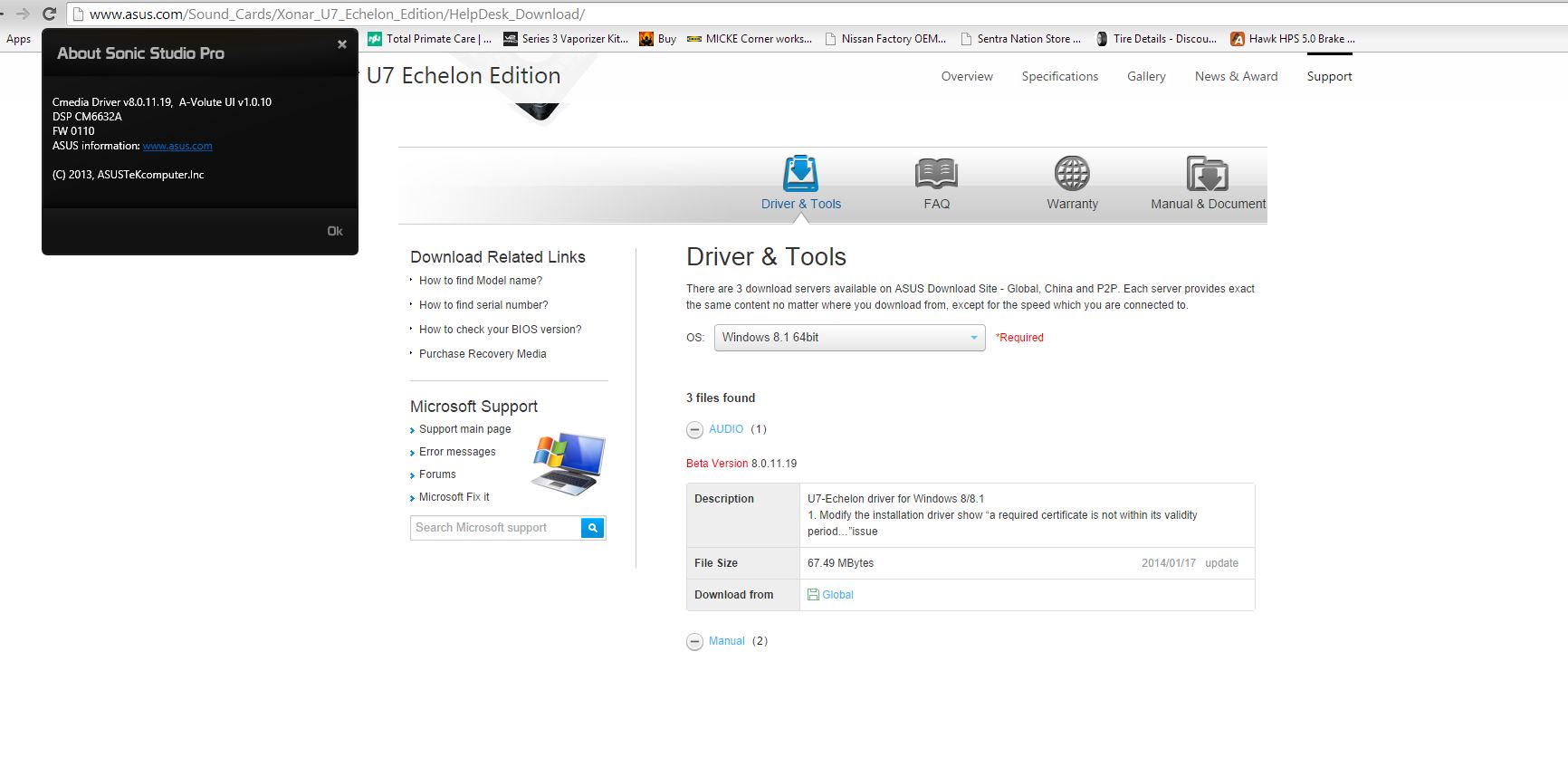Image resolution: width=1568 pixels, height=757 pixels.
Task: Open How to check your BIOS version
Action: point(501,330)
